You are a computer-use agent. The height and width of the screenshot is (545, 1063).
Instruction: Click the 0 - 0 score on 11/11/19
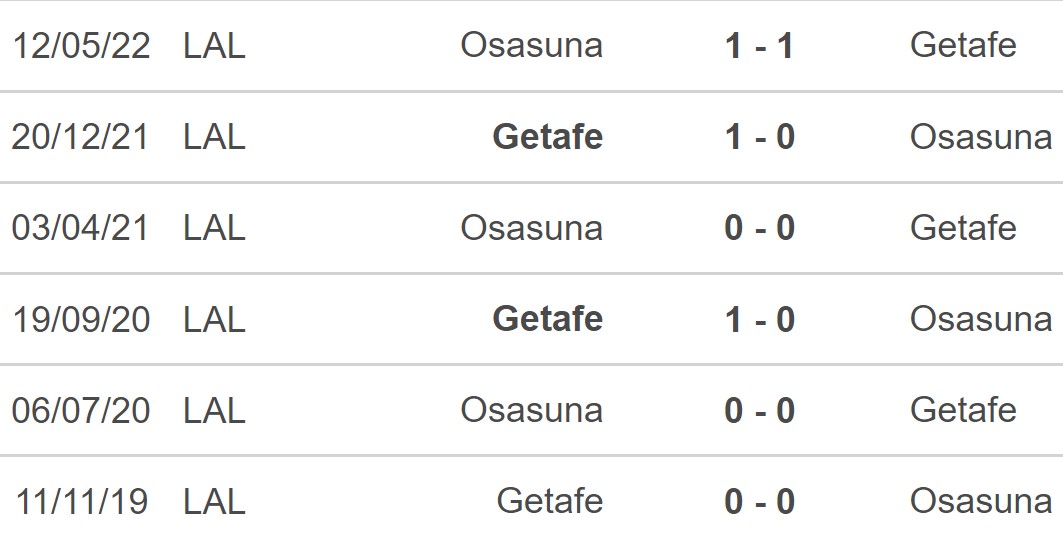759,501
